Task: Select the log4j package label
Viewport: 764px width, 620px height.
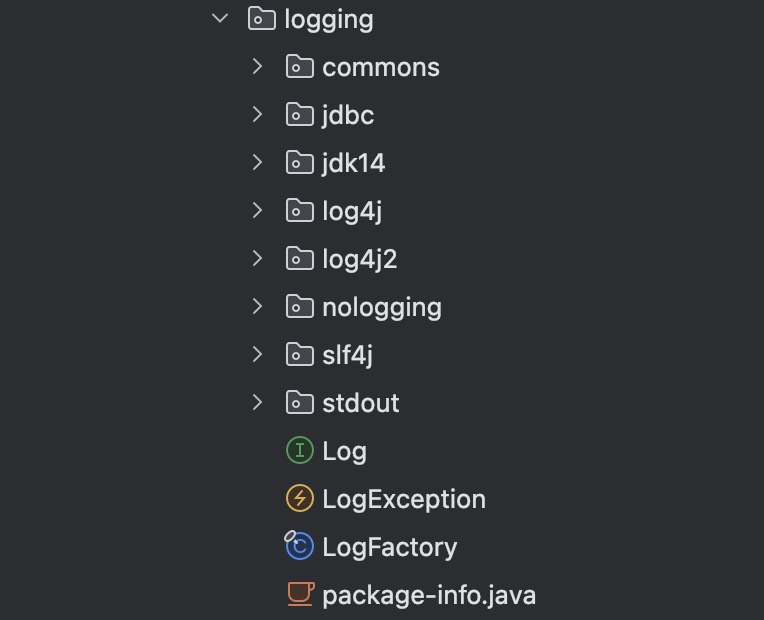Action: 352,211
